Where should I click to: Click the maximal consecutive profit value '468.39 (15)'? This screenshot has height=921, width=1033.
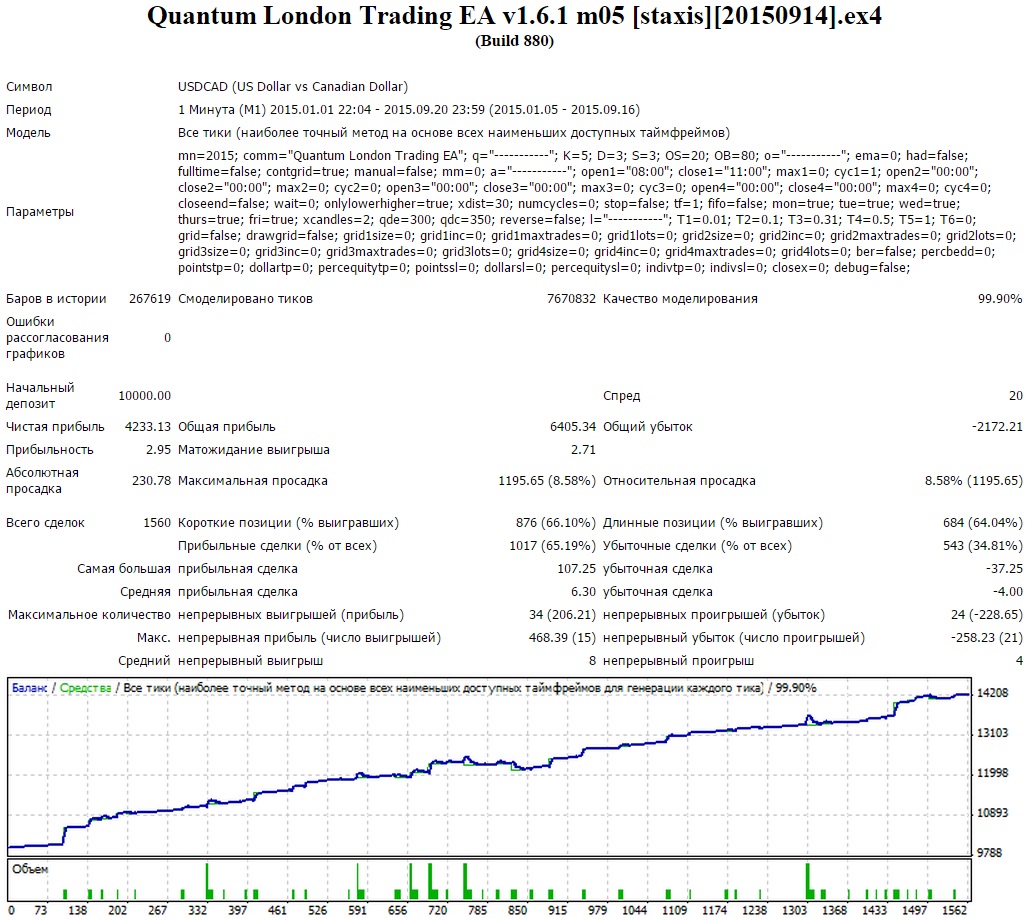(562, 638)
